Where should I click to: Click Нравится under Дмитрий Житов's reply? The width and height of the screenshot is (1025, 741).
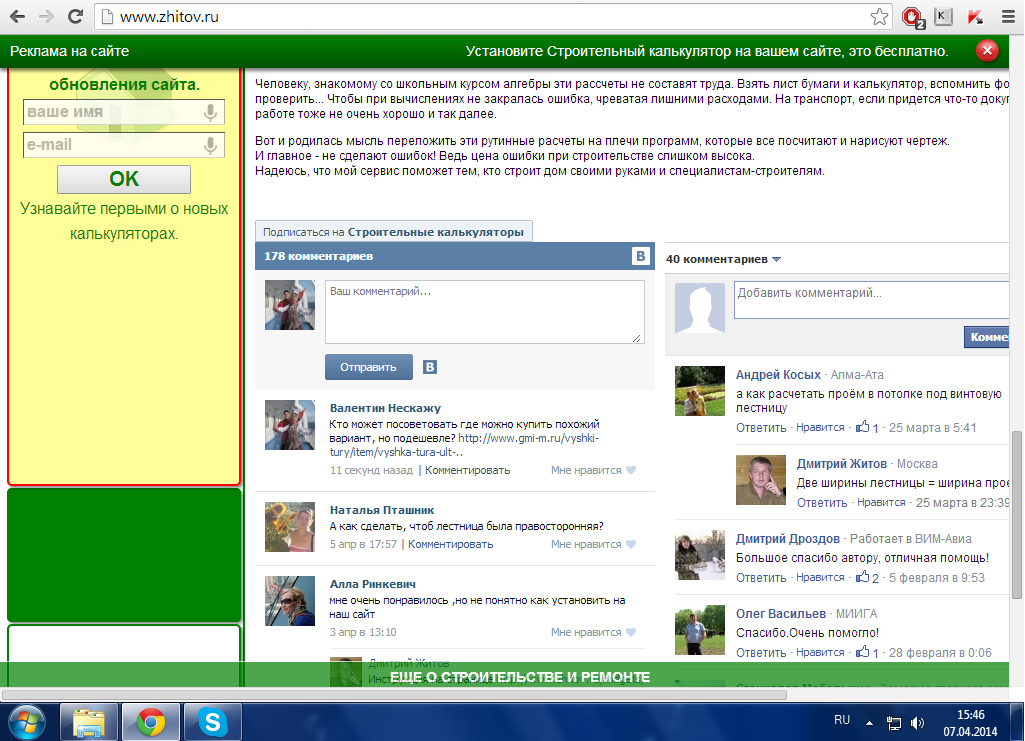pyautogui.click(x=881, y=502)
